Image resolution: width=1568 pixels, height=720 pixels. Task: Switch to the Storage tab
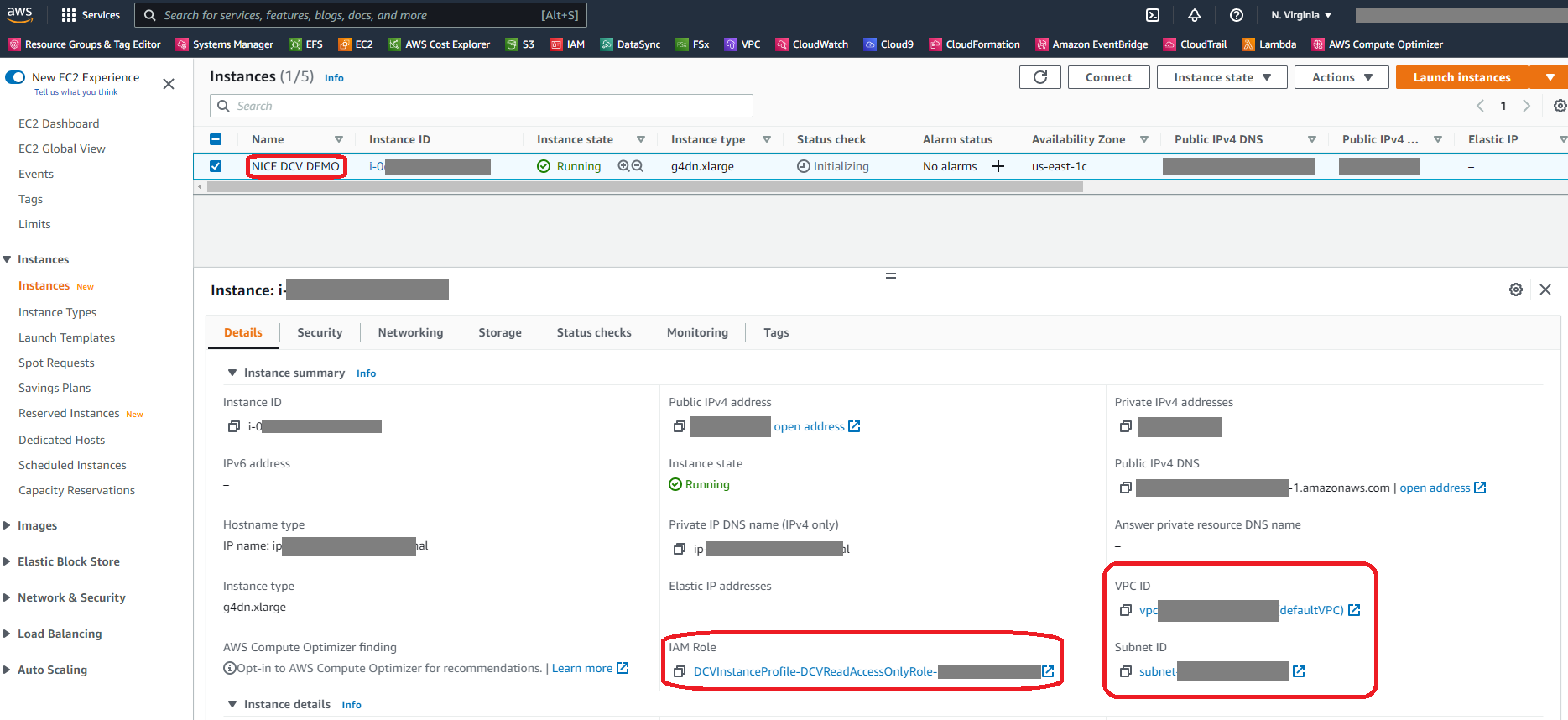point(500,332)
